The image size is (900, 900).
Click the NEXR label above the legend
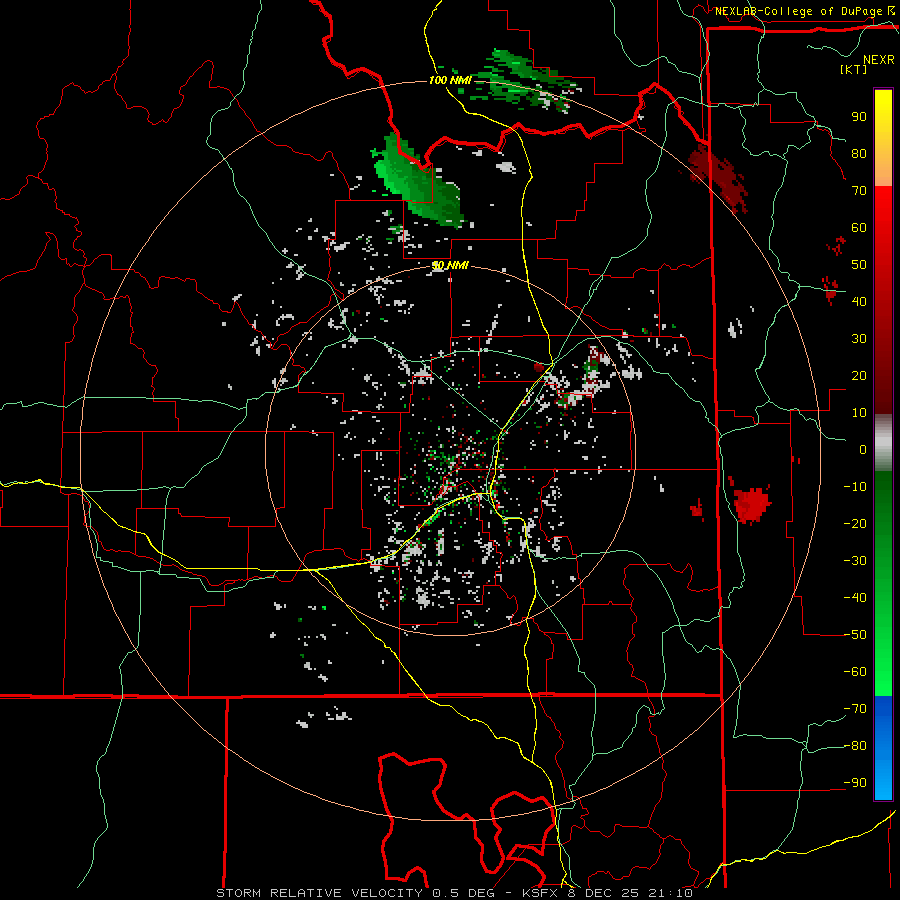click(x=878, y=60)
